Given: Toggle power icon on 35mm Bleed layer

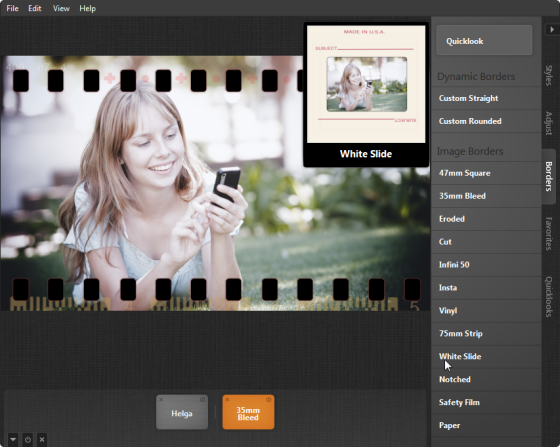Looking at the screenshot, I should (x=269, y=400).
